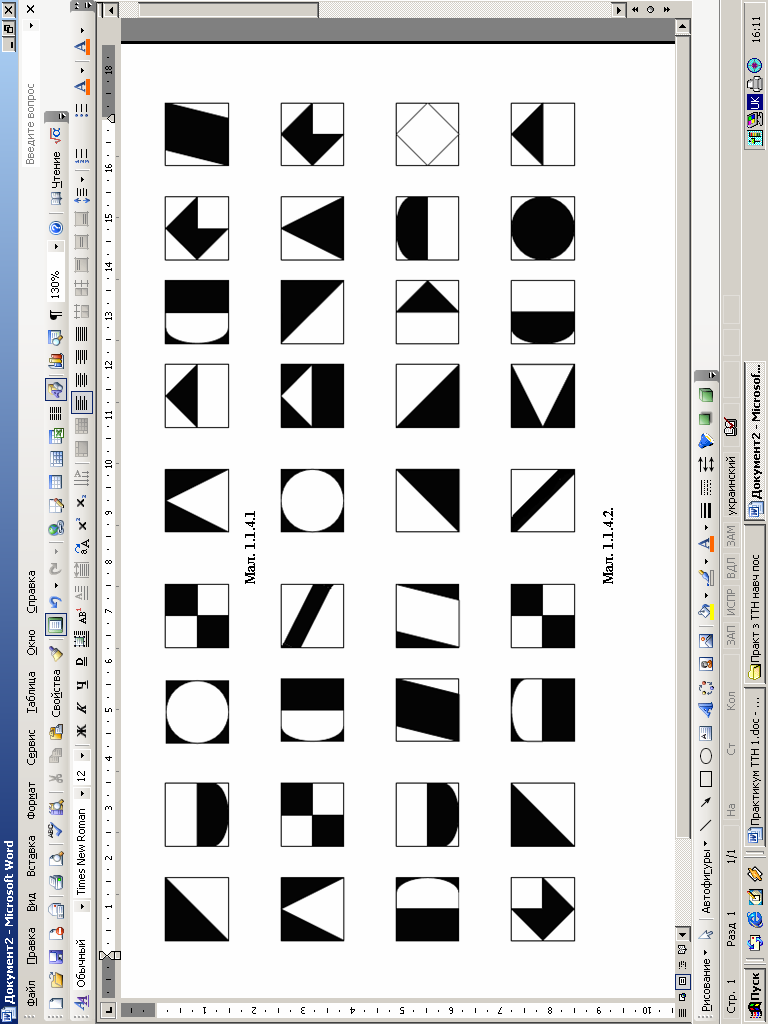The height and width of the screenshot is (1024, 768).
Task: Toggle Bold (Ж) formatting
Action: click(82, 730)
